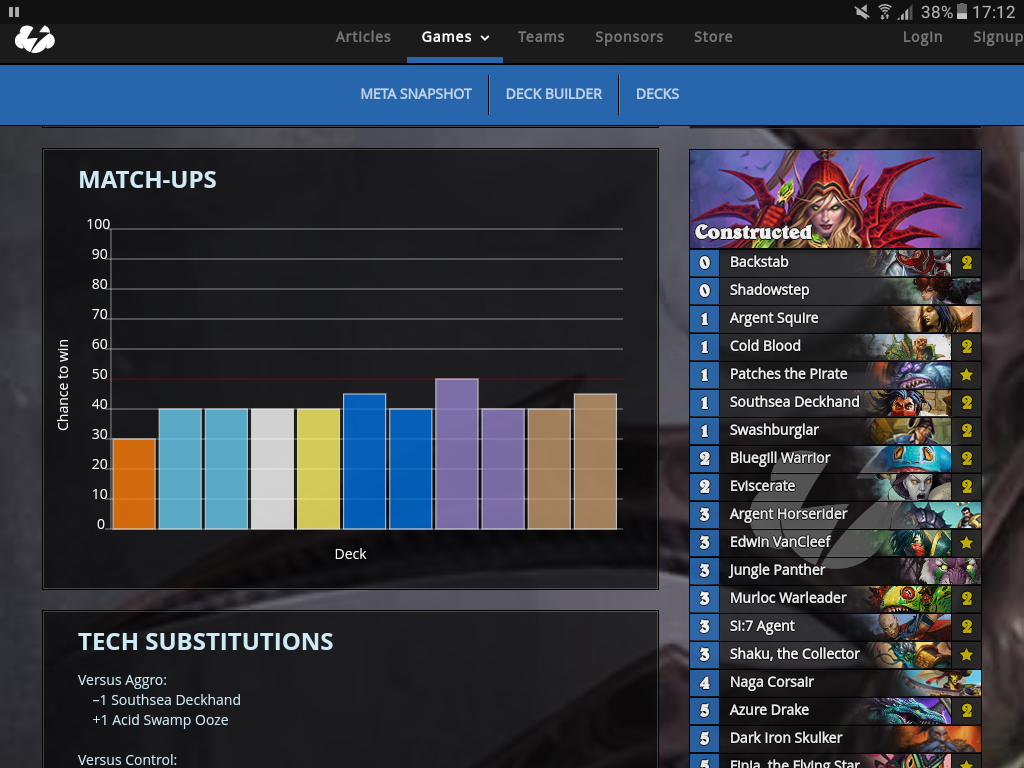Open the Edwin VanCleef card entry
Viewport: 1024px width, 768px height.
[835, 543]
